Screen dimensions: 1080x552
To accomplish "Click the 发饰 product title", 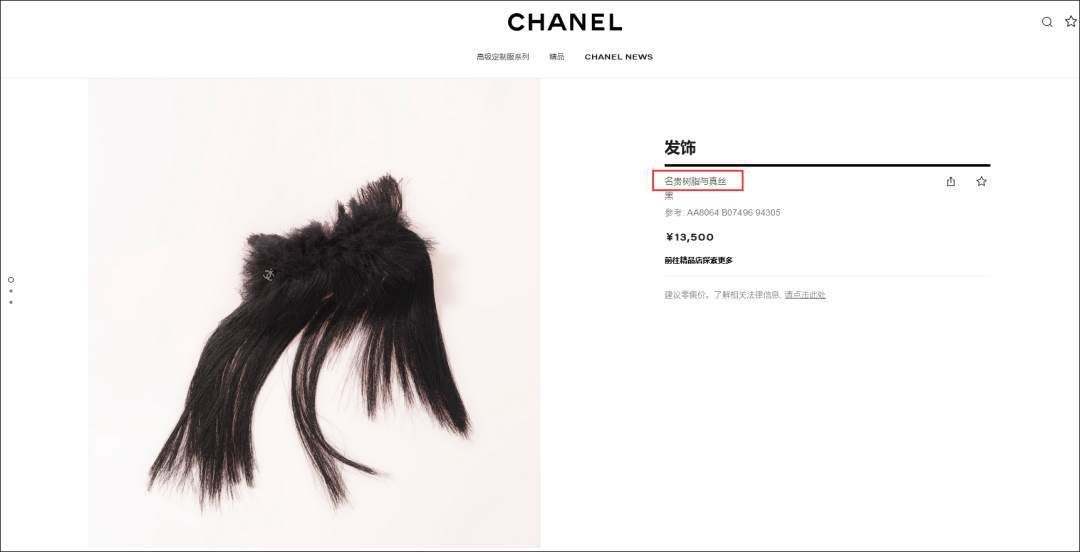I will click(x=680, y=147).
